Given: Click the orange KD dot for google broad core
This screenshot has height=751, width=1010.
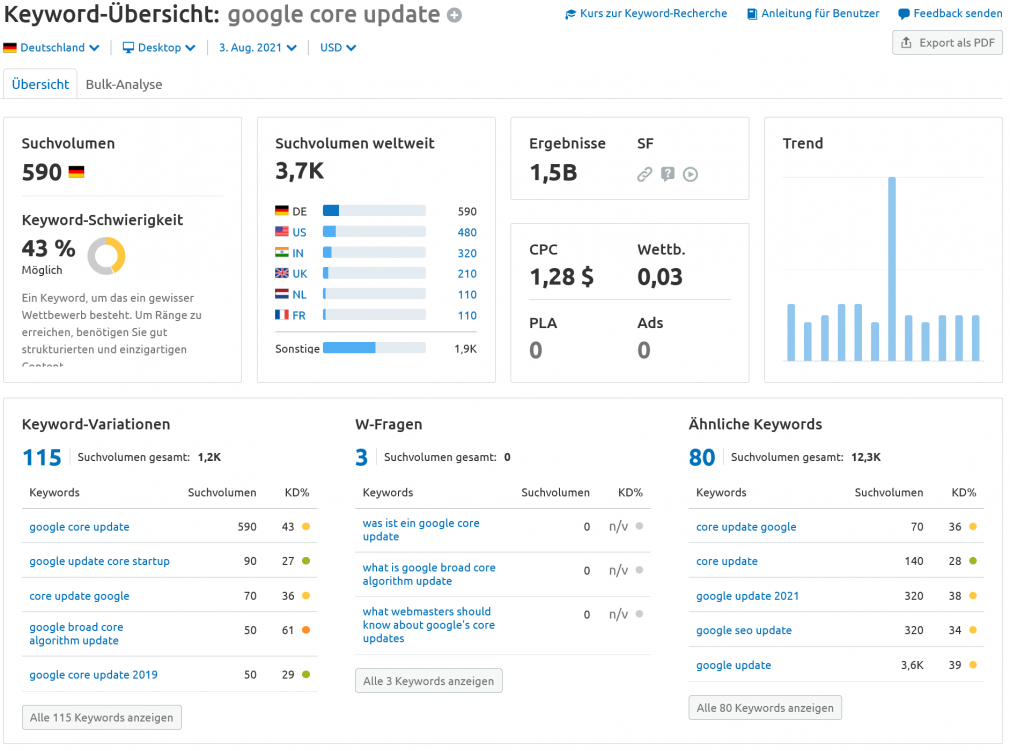Looking at the screenshot, I should click(306, 630).
